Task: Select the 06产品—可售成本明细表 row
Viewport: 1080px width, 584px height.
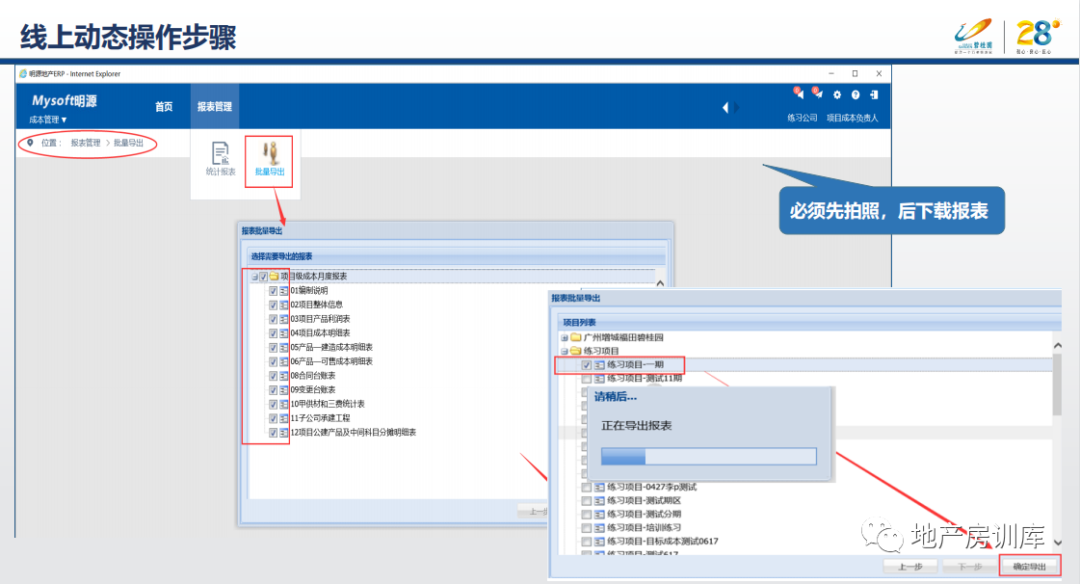Action: [x=331, y=362]
